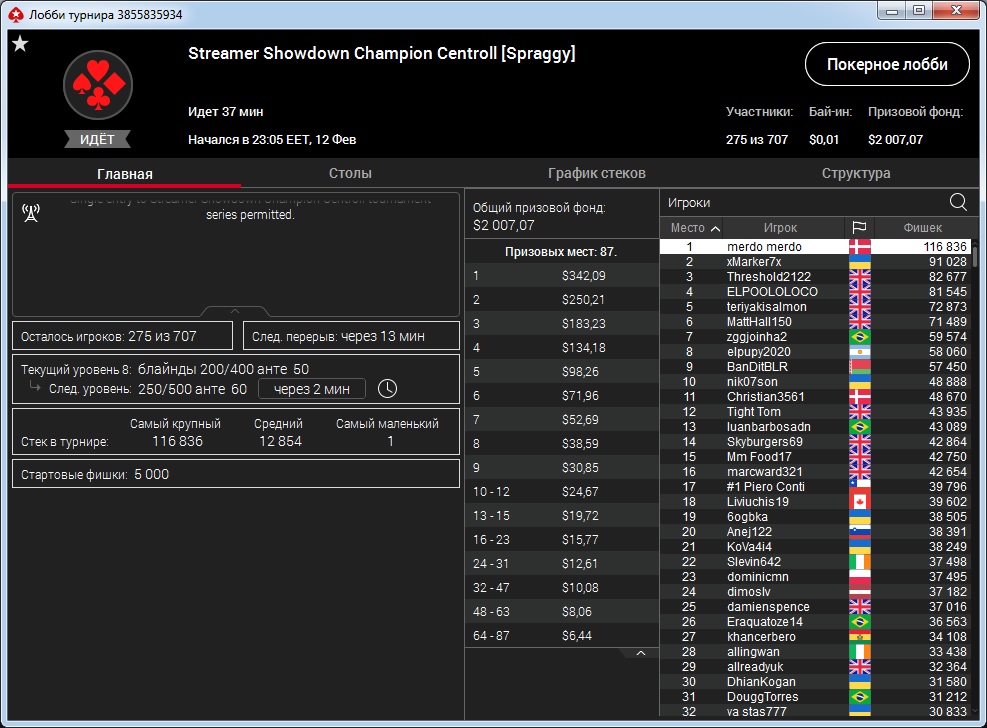Click Christian3561's Denmark flag
Viewport: 987px width, 728px height.
coord(859,396)
